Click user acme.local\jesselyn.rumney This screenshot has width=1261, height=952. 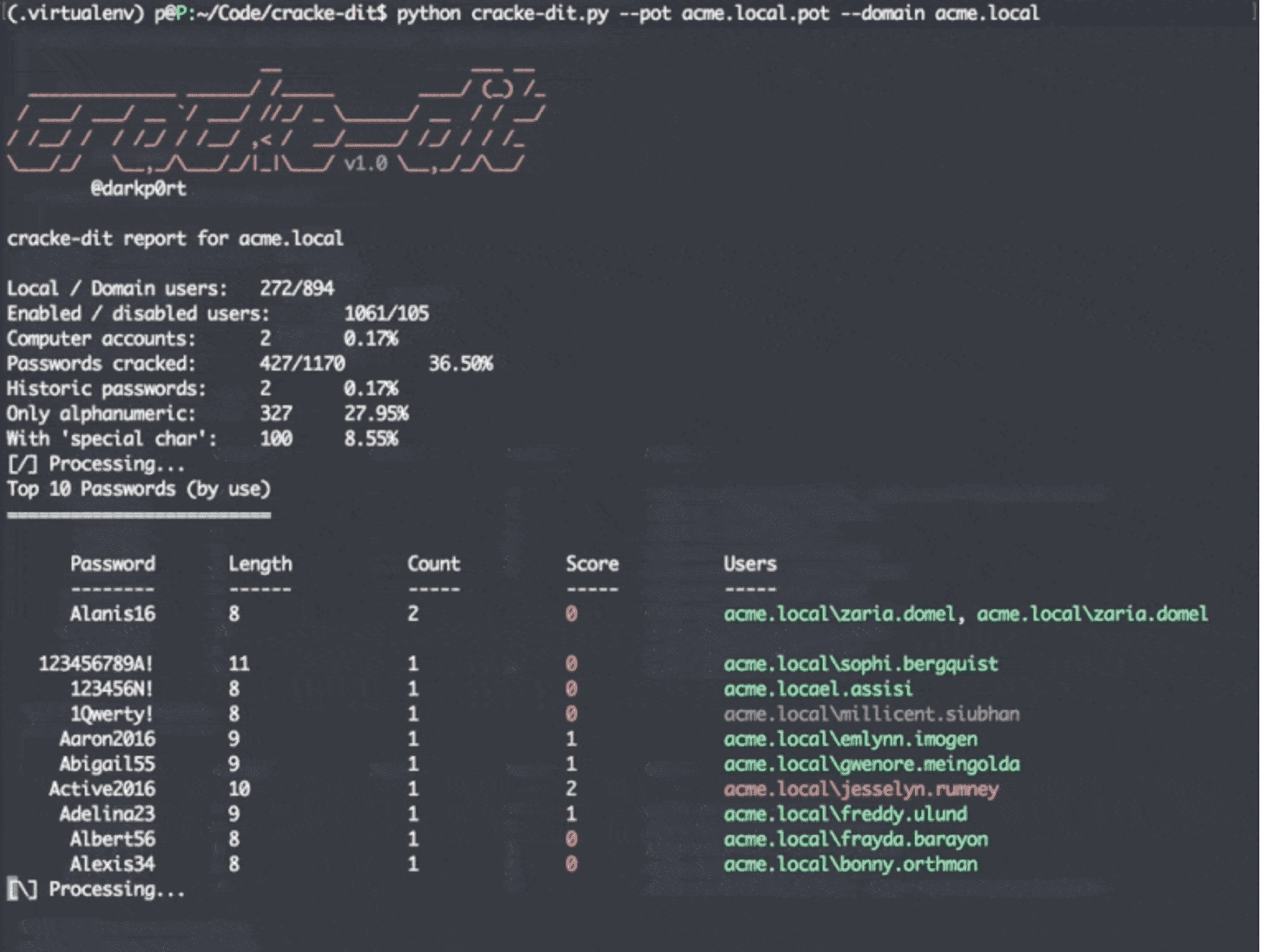(862, 790)
